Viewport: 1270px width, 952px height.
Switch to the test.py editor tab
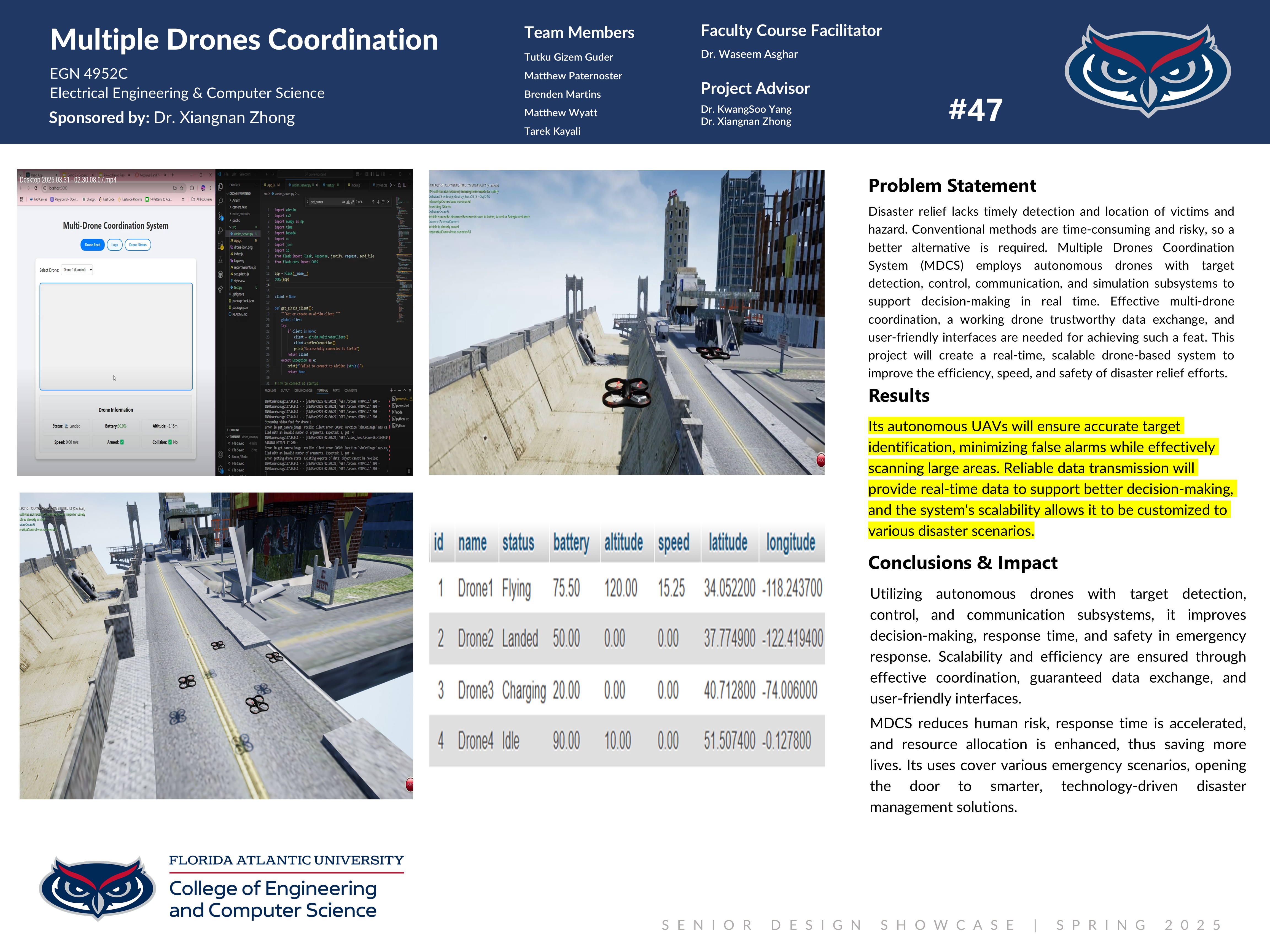[331, 185]
